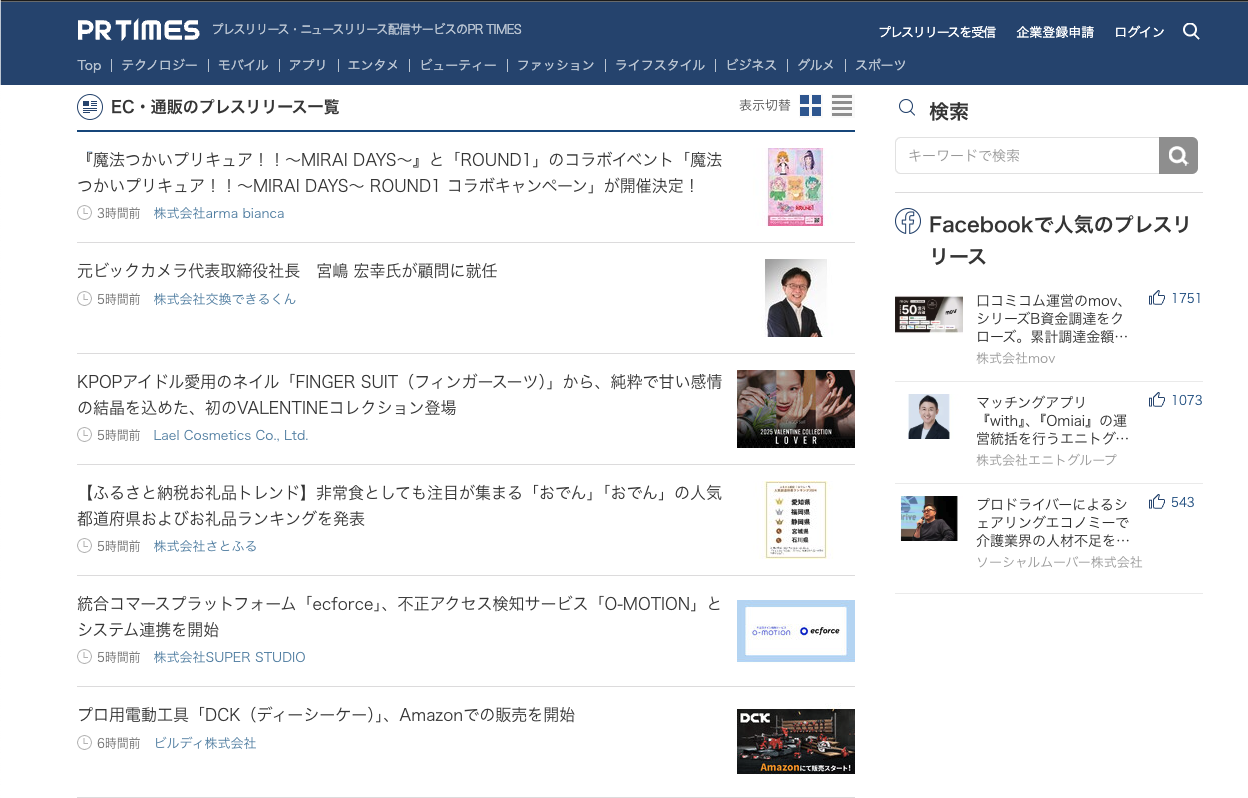Image resolution: width=1248 pixels, height=798 pixels.
Task: Open ビジネス category
Action: pyautogui.click(x=751, y=65)
